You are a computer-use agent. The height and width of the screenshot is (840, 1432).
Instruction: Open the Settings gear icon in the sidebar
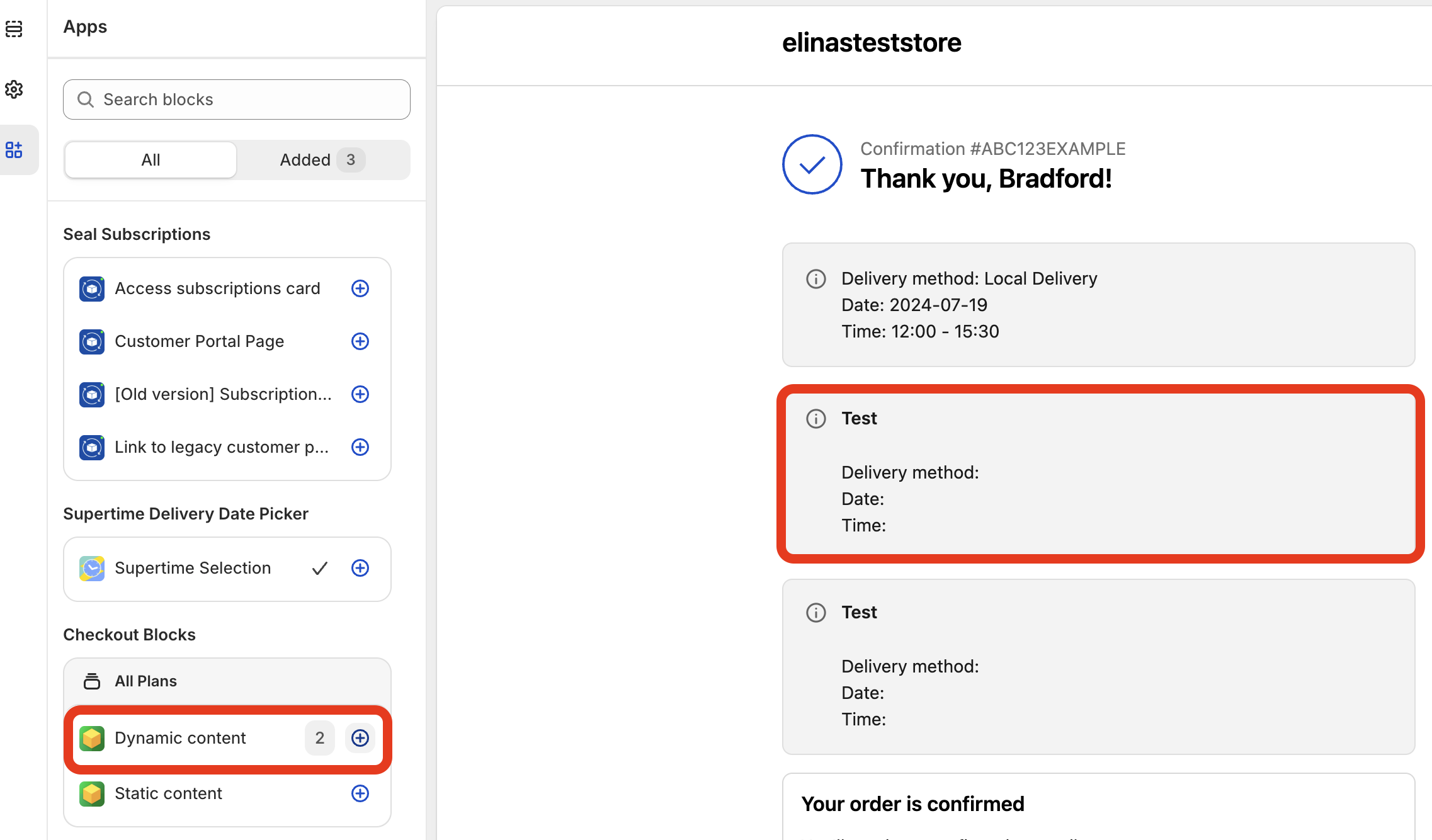[x=14, y=89]
